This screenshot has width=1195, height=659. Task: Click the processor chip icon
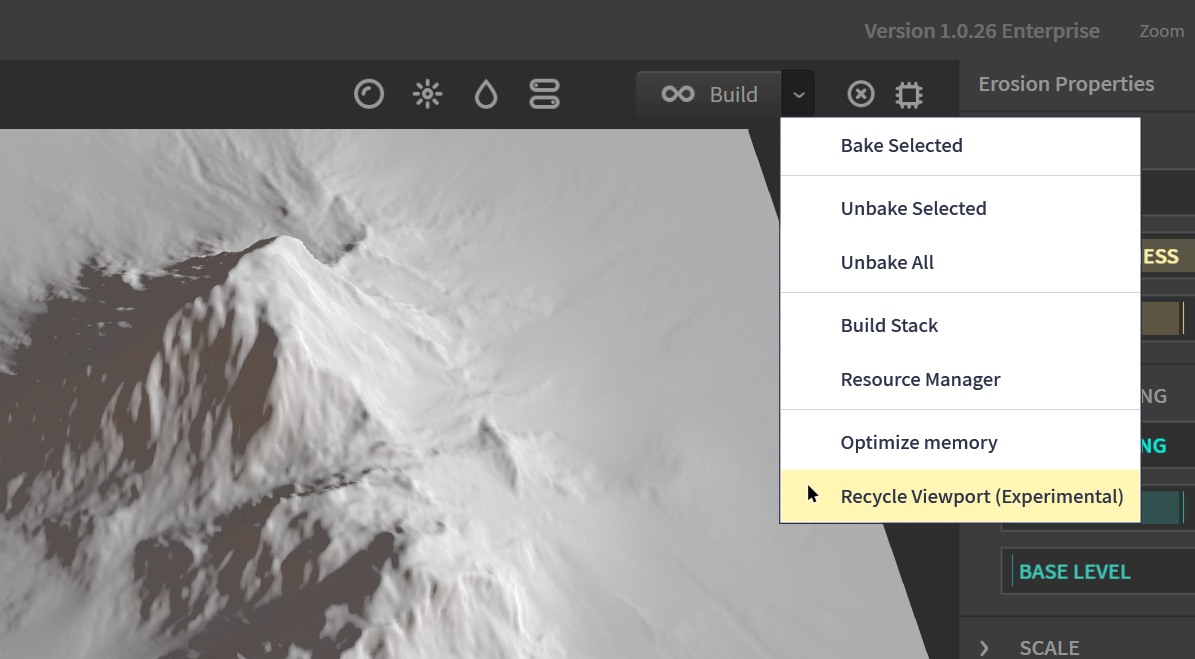click(x=908, y=95)
